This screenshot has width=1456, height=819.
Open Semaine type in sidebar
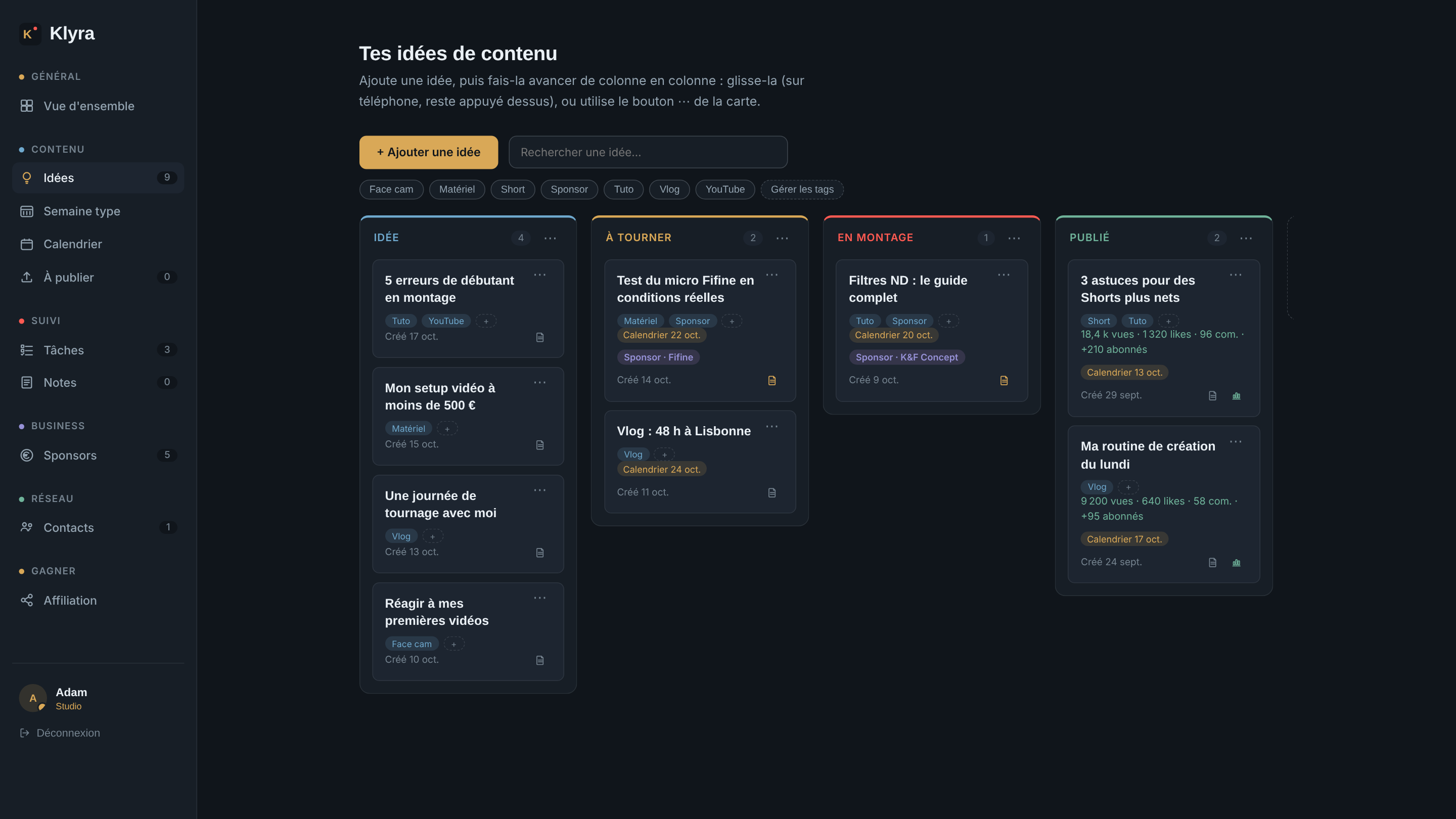[x=99, y=211]
